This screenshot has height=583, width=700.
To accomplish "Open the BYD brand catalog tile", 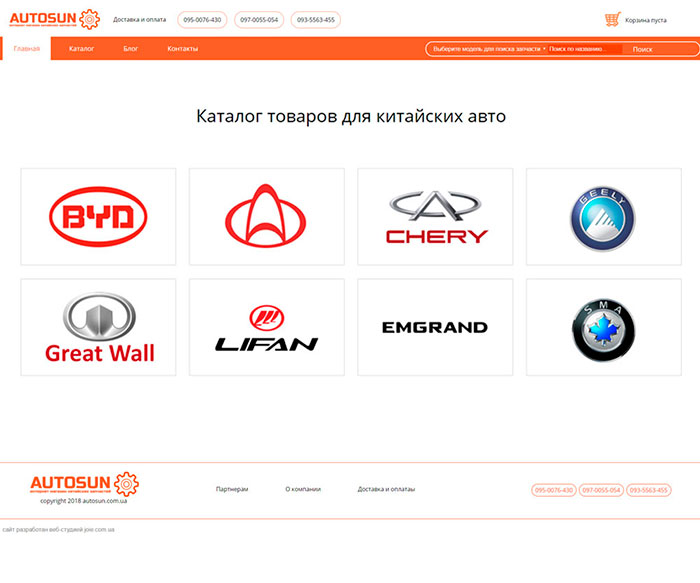I will pos(98,217).
